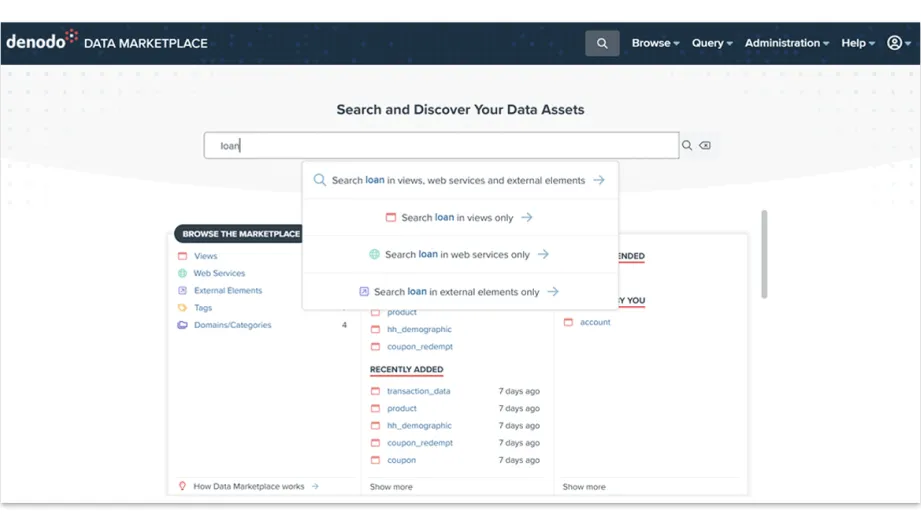This screenshot has width=921, height=528.
Task: Open Domains/Categories in the browse list
Action: coord(233,325)
